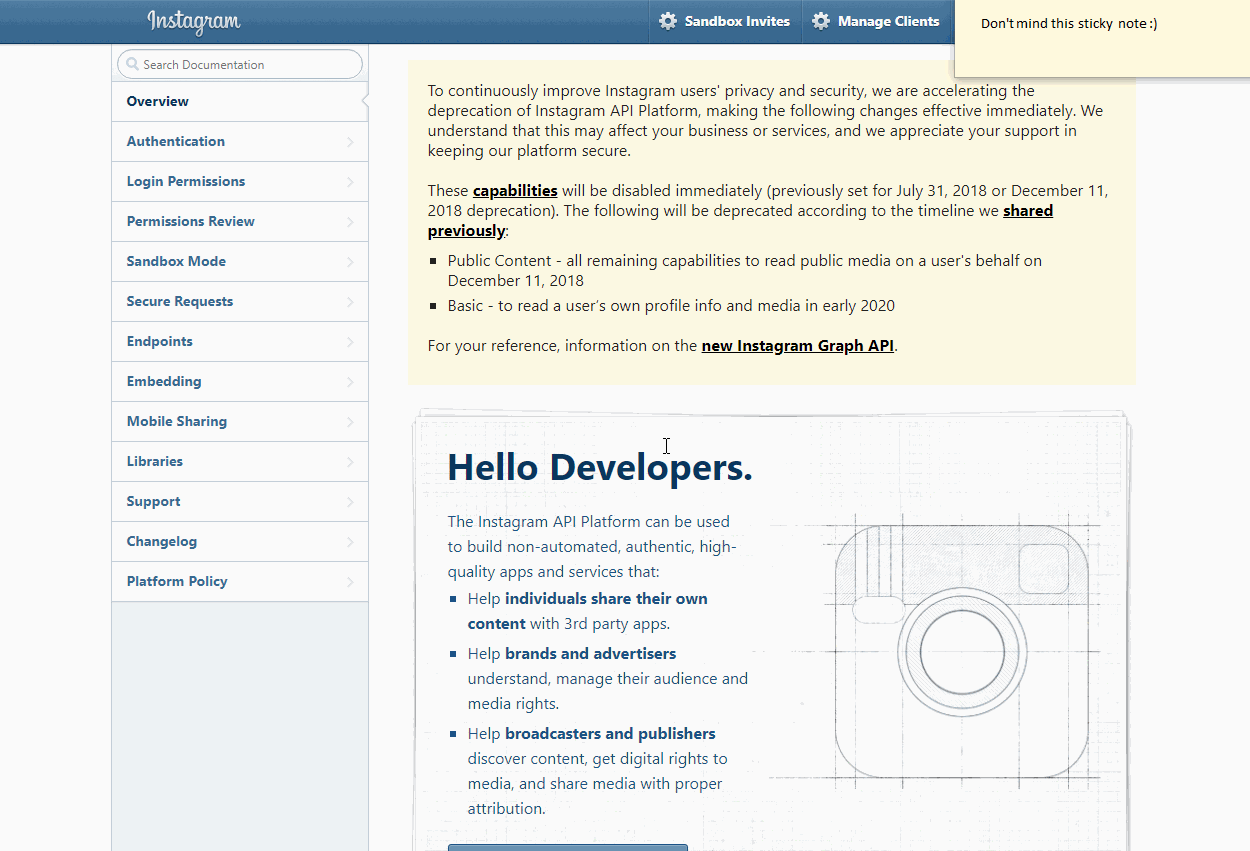Open Sandbox Invites in the header

click(x=737, y=21)
